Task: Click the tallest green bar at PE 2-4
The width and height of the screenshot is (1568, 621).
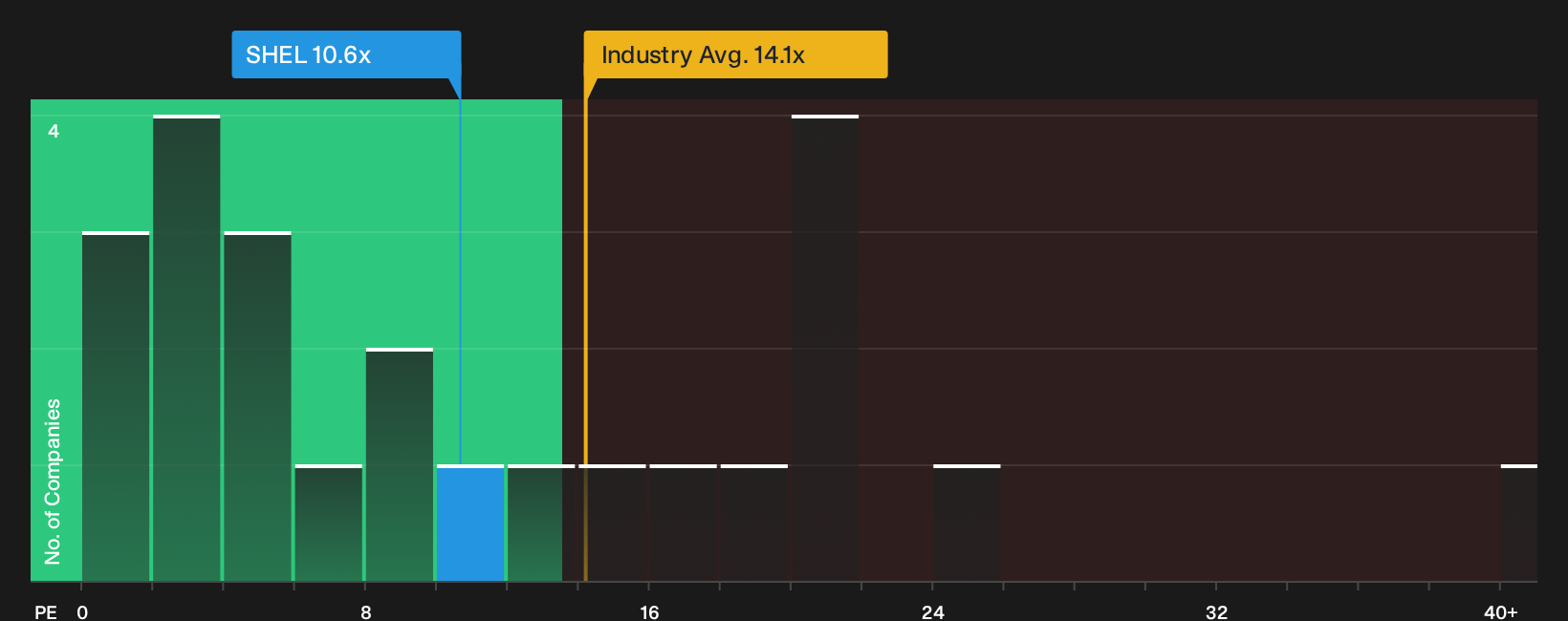Action: (x=186, y=348)
